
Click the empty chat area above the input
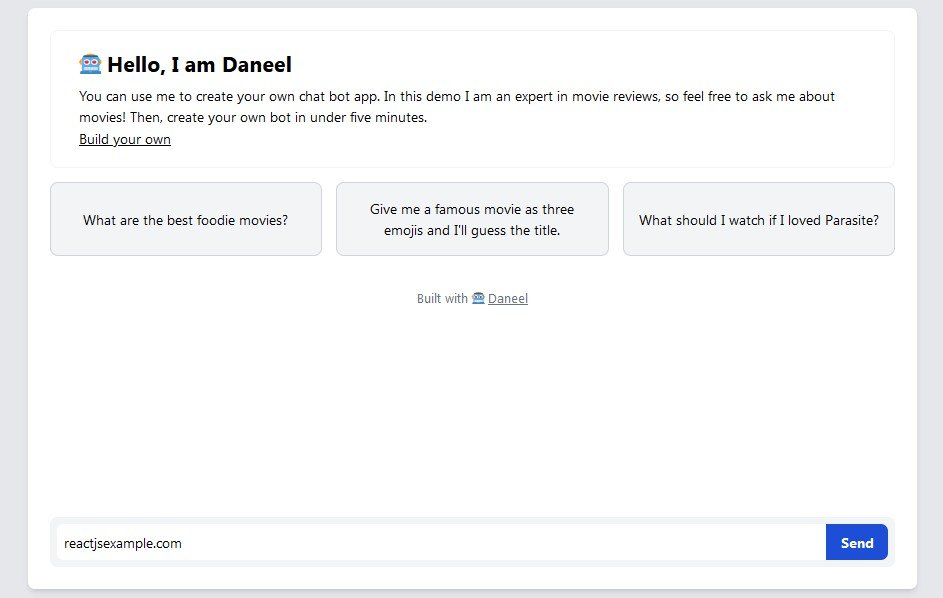point(472,410)
